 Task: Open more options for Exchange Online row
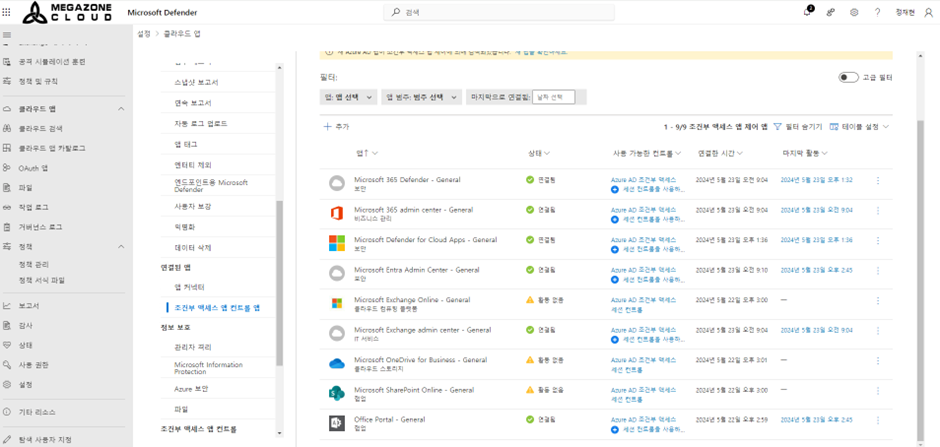click(x=878, y=300)
